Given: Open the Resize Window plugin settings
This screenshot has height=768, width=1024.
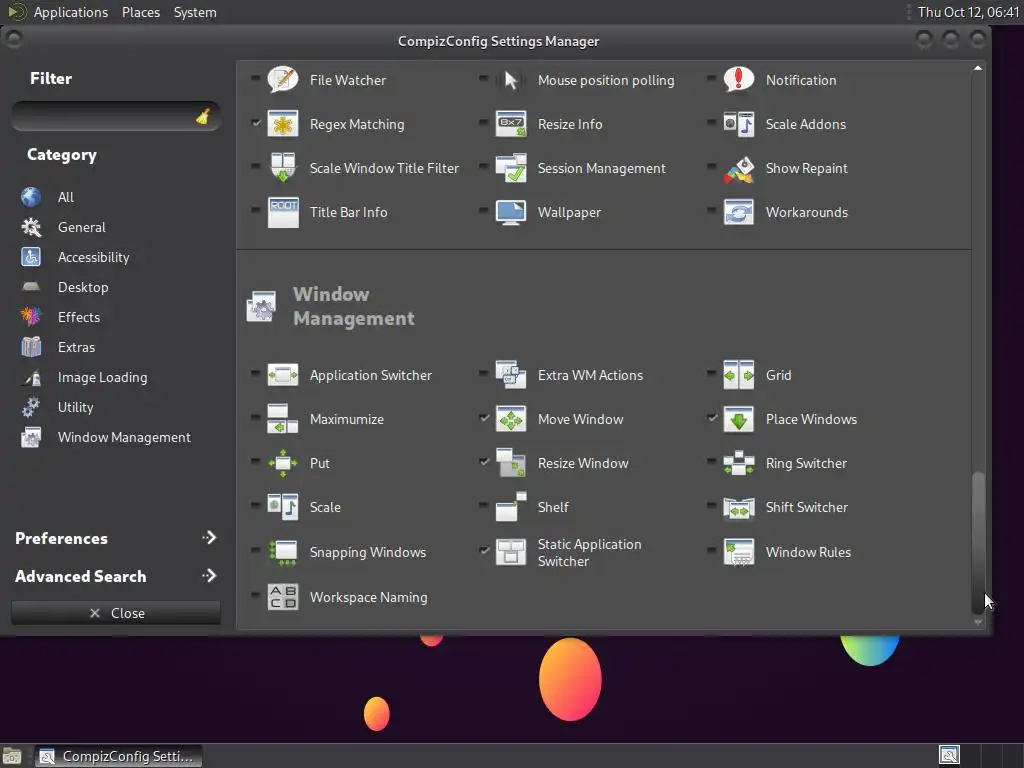Looking at the screenshot, I should pos(583,463).
